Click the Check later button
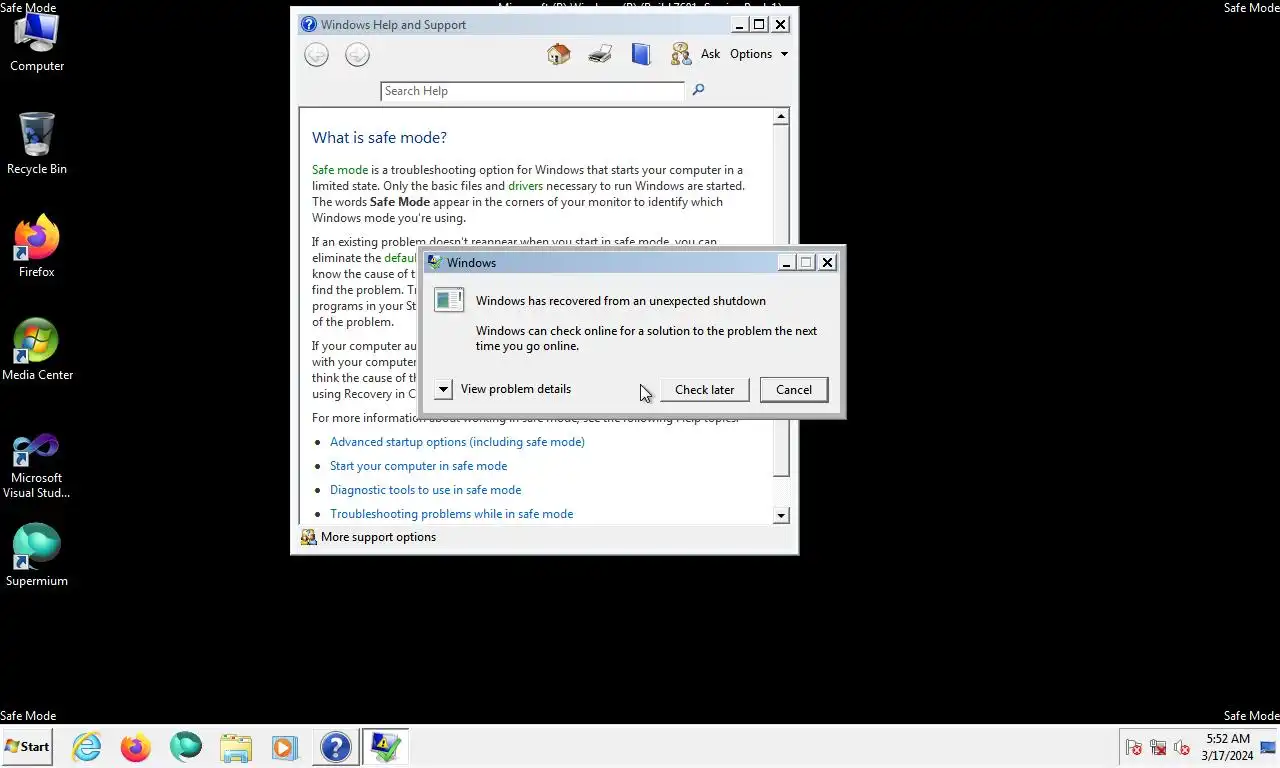This screenshot has width=1280, height=768. [704, 390]
